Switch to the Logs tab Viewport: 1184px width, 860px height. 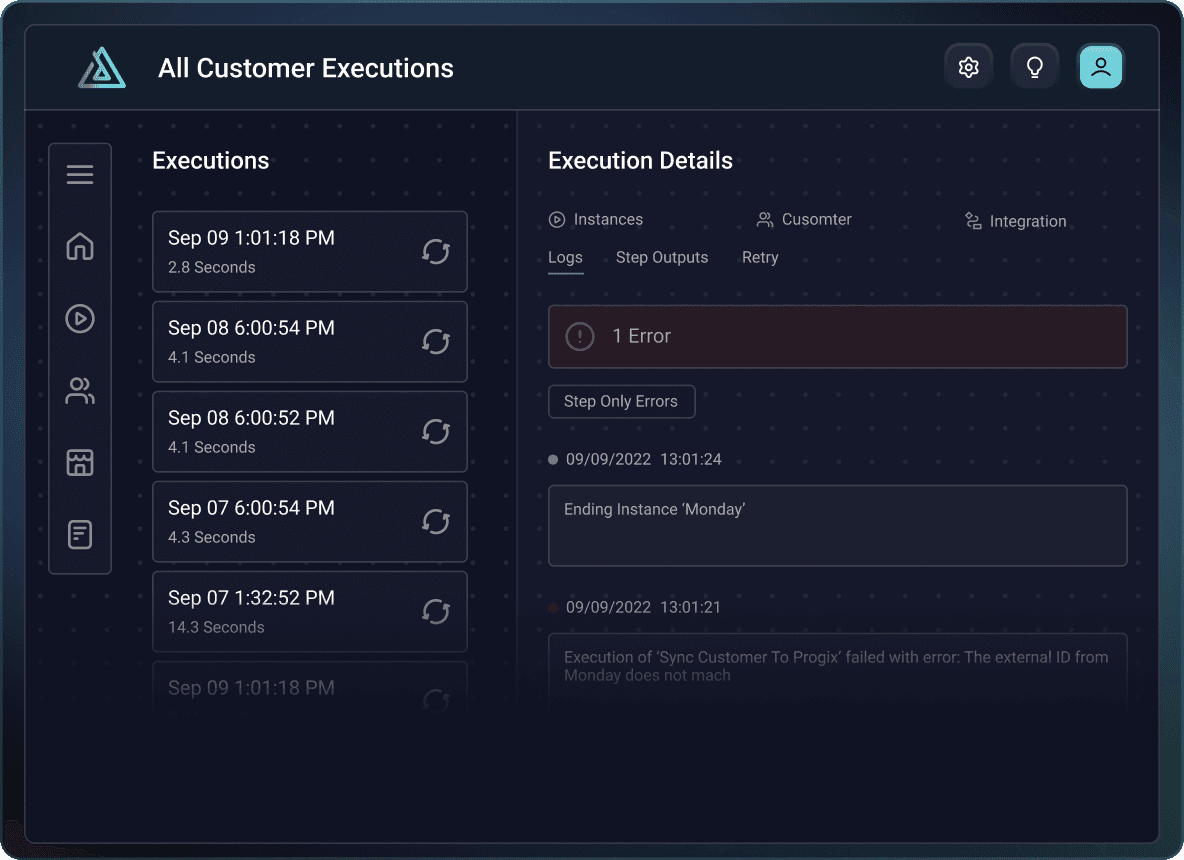pos(566,257)
